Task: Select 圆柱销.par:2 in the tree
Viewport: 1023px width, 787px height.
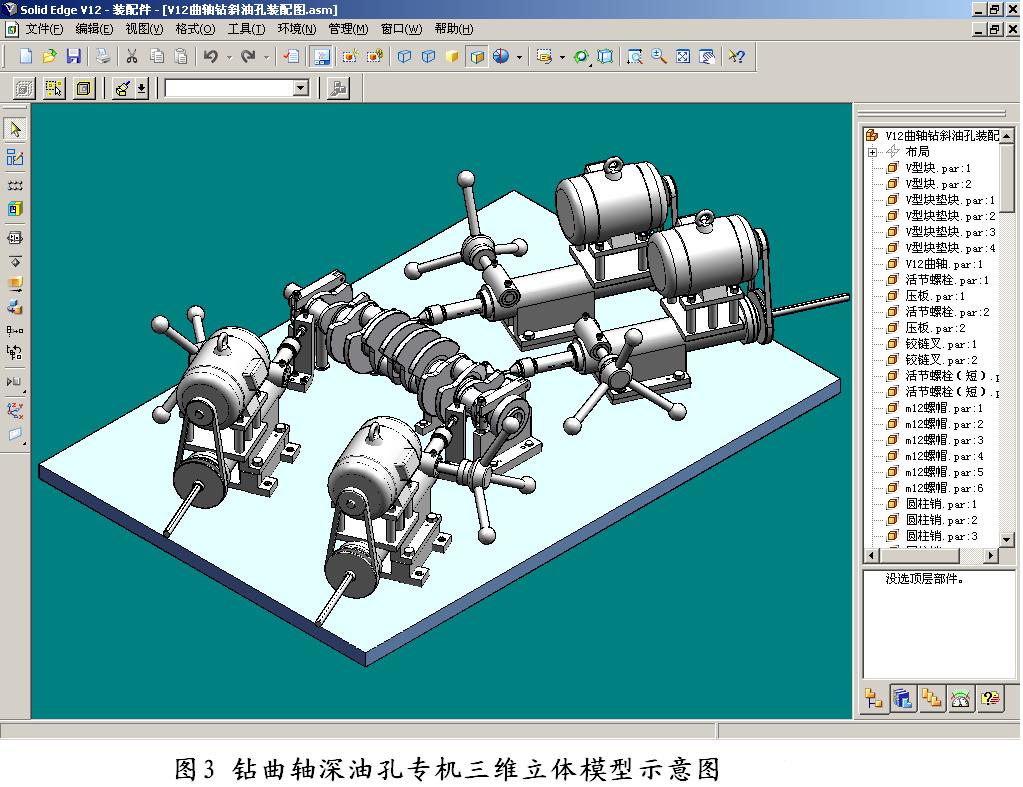Action: tap(941, 520)
